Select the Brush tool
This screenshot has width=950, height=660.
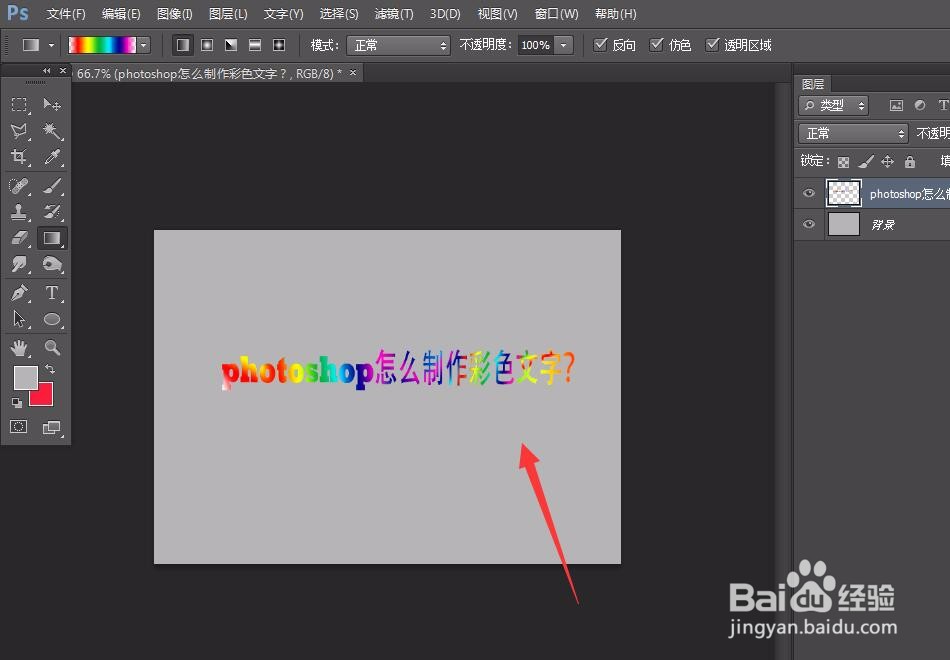click(x=52, y=185)
